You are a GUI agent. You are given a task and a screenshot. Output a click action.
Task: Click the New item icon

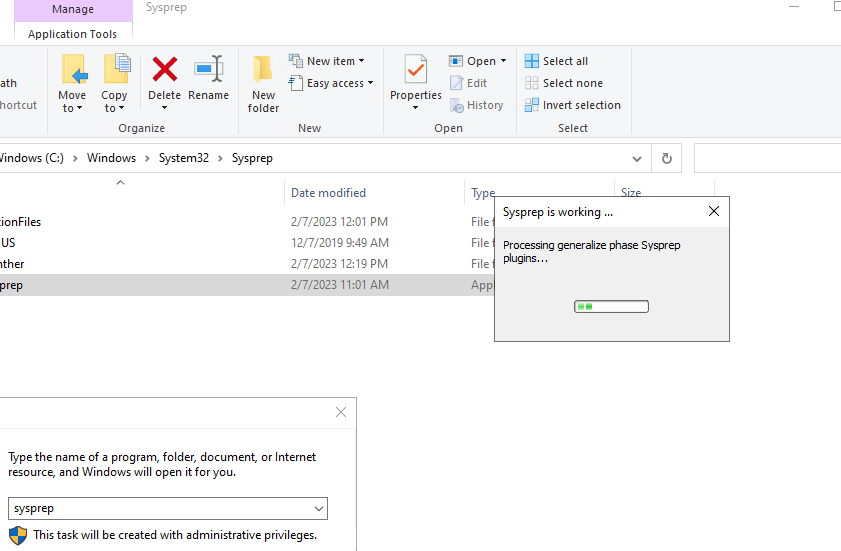[296, 61]
